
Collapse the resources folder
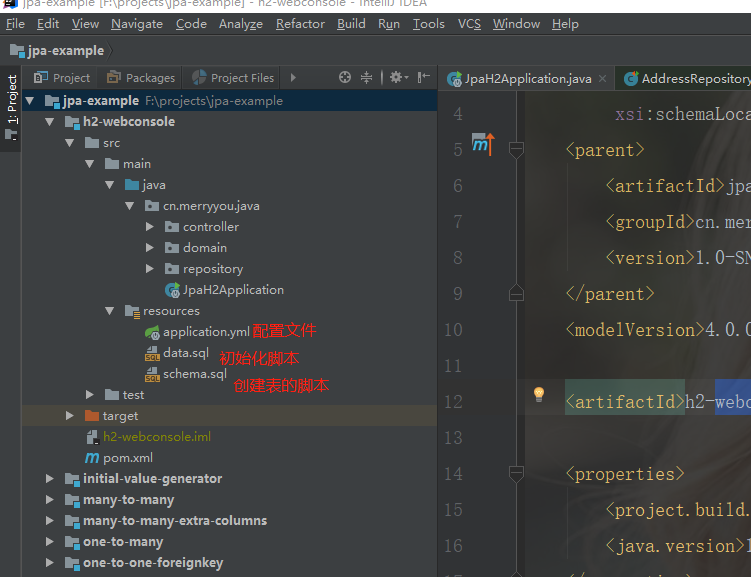tap(110, 311)
